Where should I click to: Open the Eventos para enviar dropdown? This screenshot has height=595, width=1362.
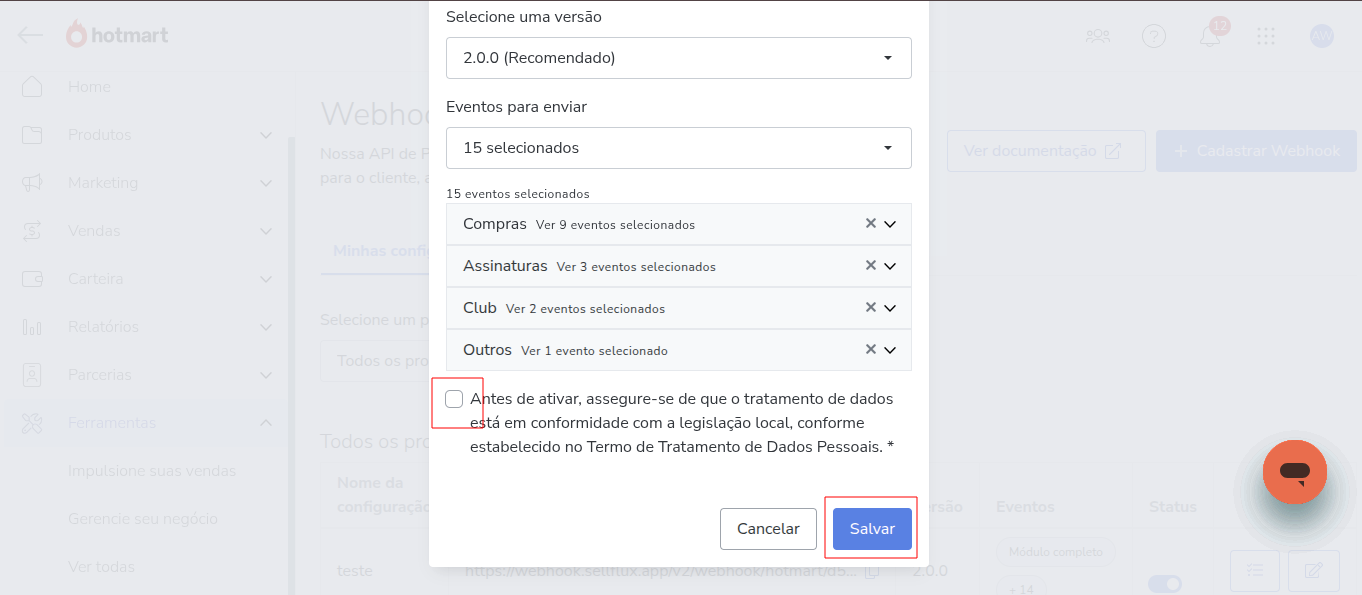(678, 148)
